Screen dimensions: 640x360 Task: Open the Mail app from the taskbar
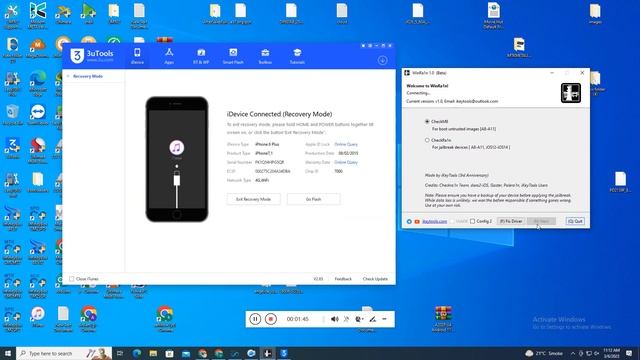[186, 353]
